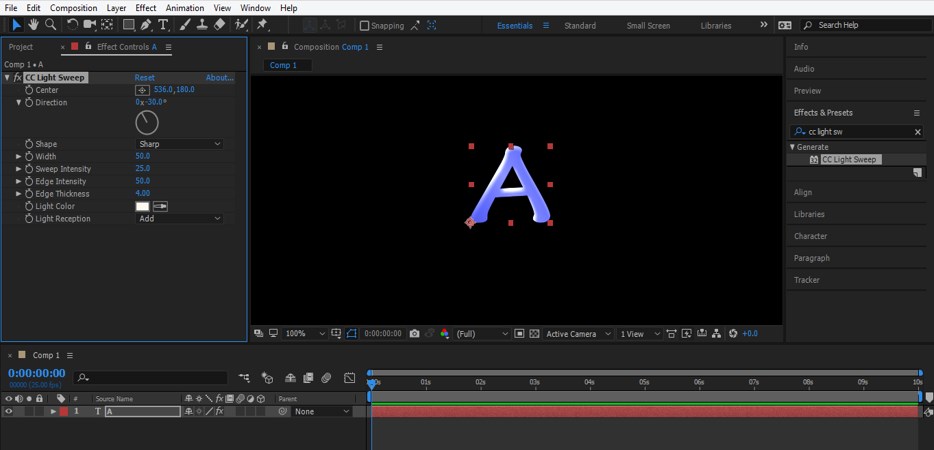Choose the Horizontal Type tool

164,25
